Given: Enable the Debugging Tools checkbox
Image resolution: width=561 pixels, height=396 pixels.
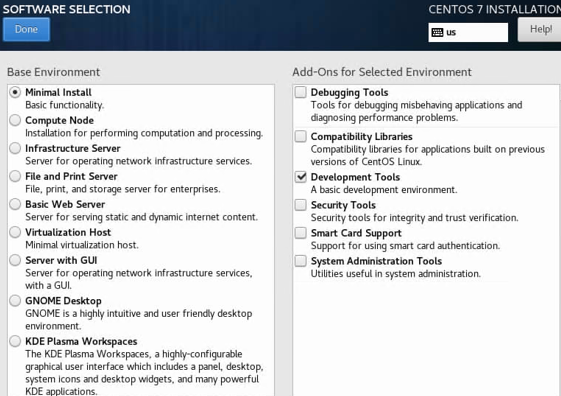Looking at the screenshot, I should pos(301,92).
